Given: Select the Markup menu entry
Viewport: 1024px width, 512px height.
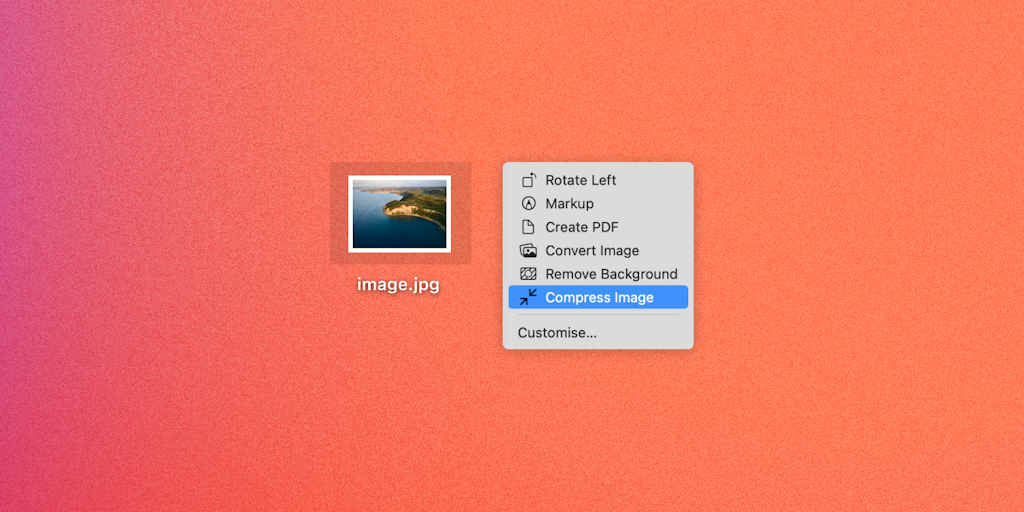Looking at the screenshot, I should point(598,204).
